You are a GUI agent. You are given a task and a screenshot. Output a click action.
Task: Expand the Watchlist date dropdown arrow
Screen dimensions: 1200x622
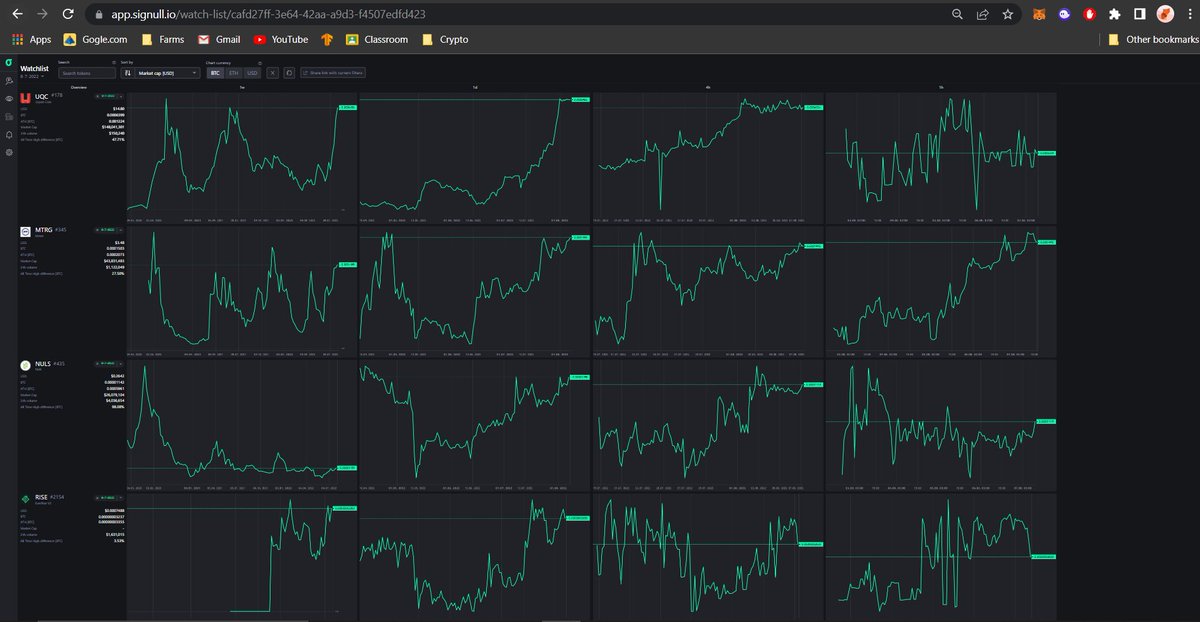pyautogui.click(x=42, y=76)
